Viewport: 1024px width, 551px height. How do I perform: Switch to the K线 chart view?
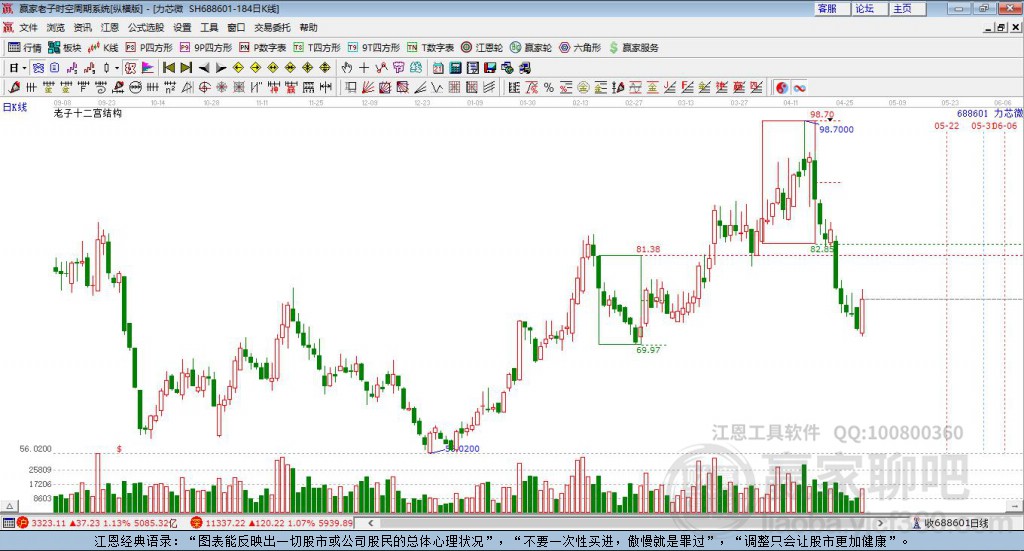pyautogui.click(x=103, y=48)
